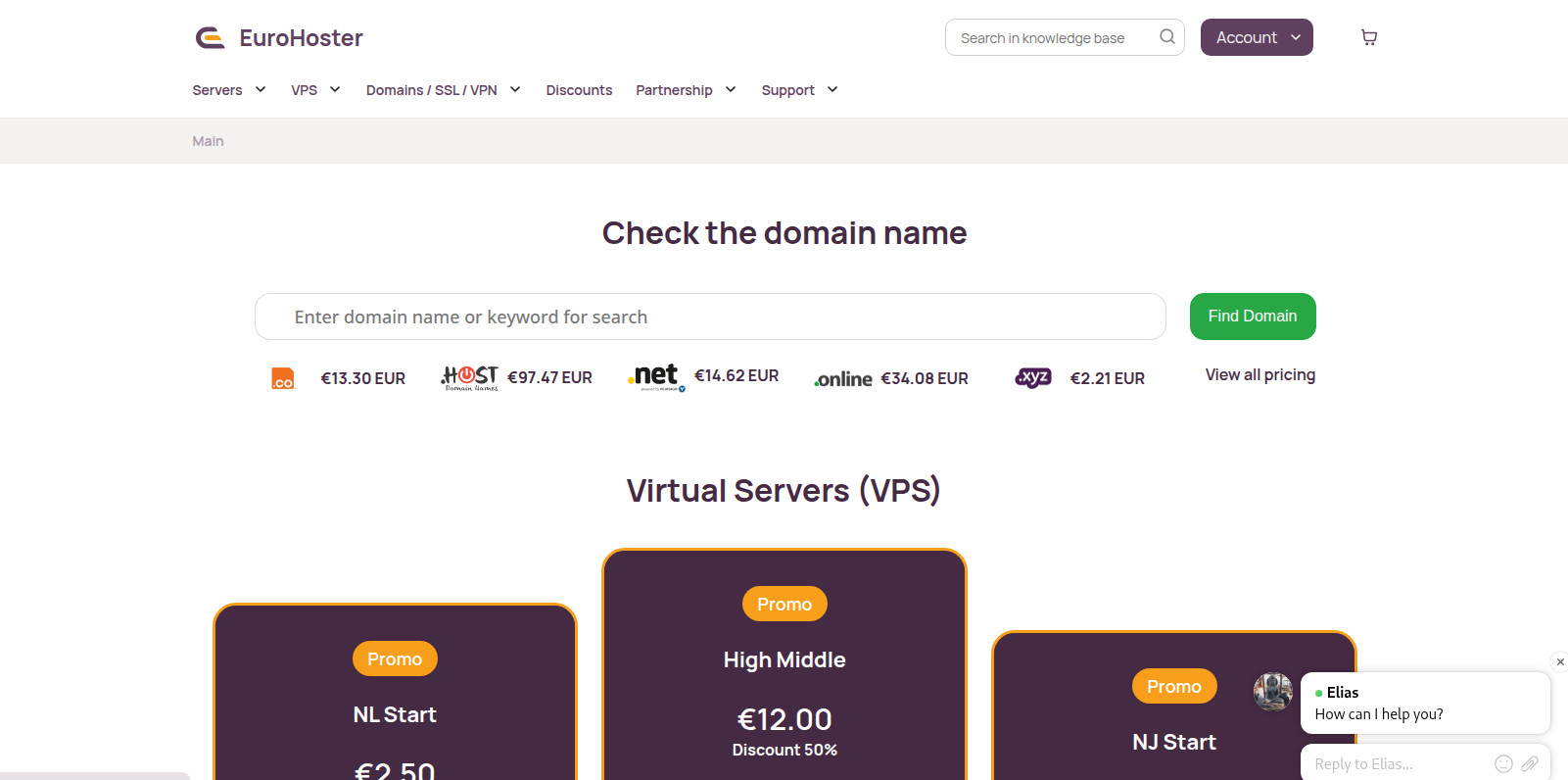
Task: Open the shopping cart
Action: (1368, 37)
